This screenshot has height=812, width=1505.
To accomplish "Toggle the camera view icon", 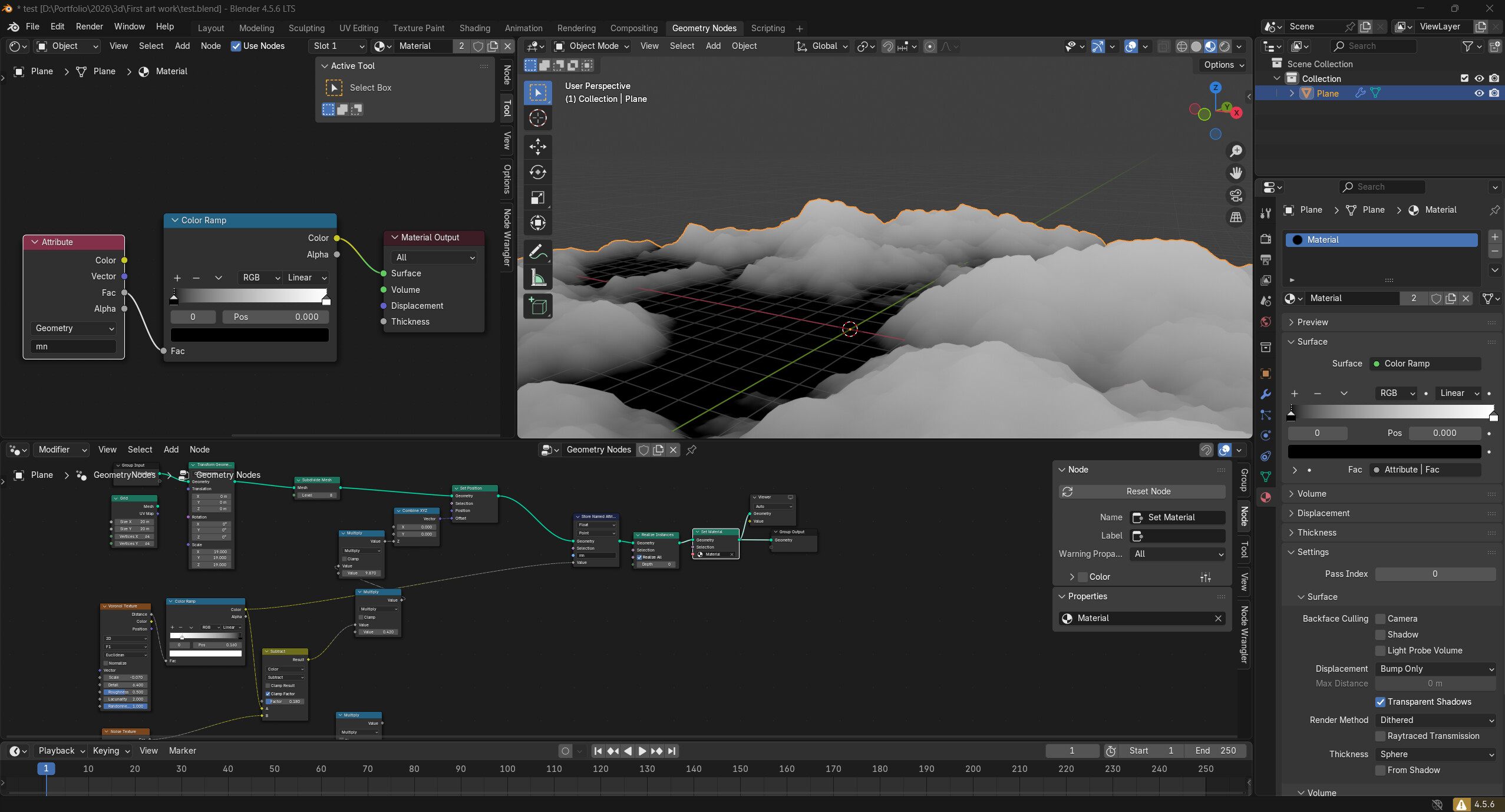I will coord(1236,195).
